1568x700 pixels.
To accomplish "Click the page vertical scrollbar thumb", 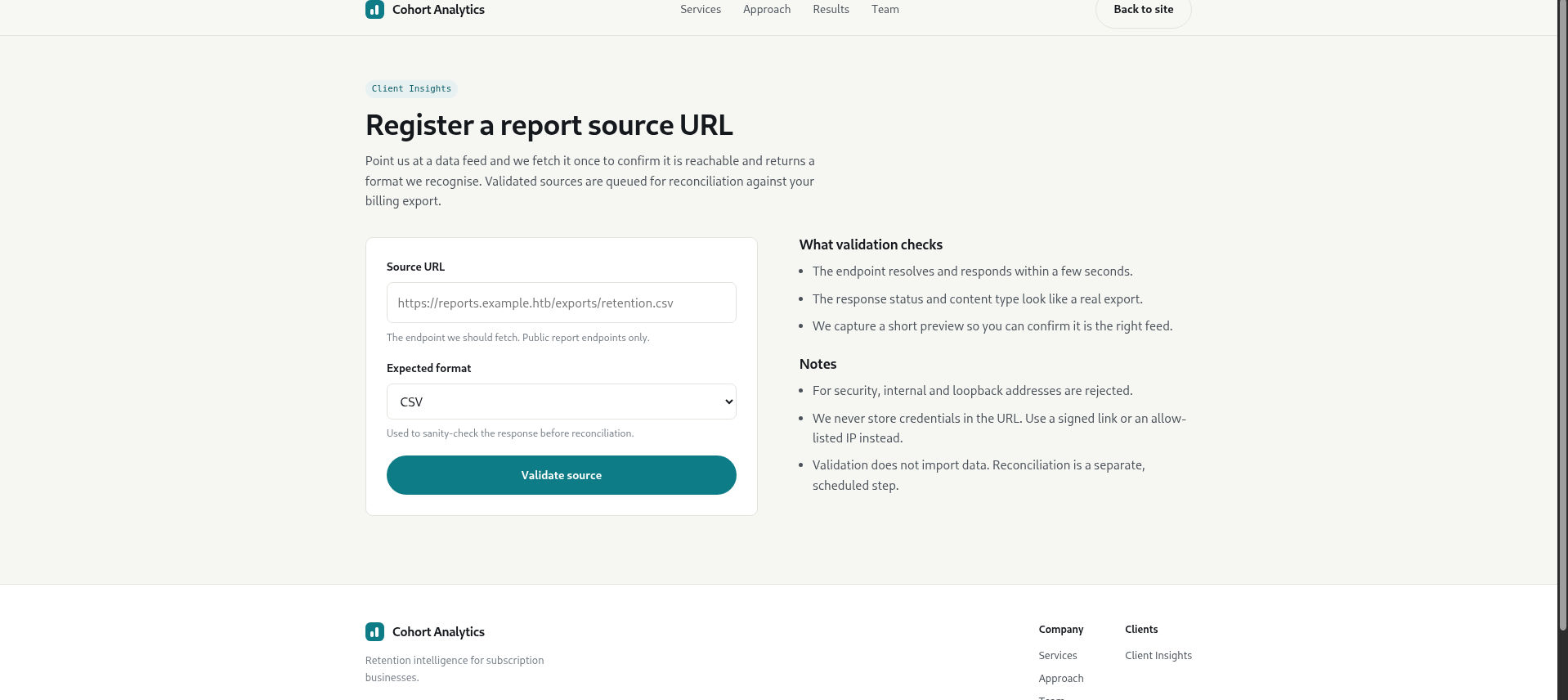I will (x=1562, y=315).
